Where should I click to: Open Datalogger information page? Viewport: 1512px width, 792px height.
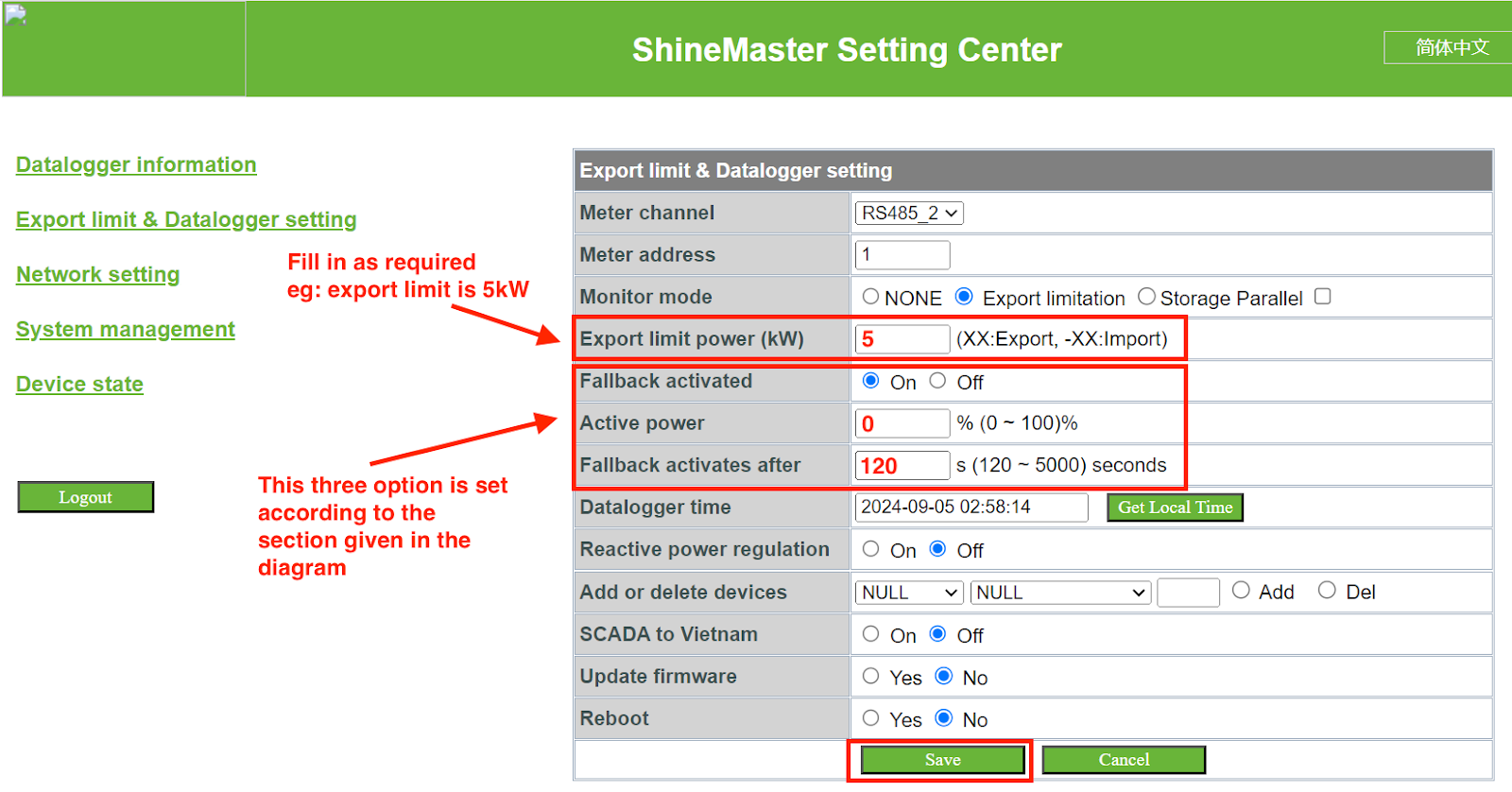click(136, 164)
